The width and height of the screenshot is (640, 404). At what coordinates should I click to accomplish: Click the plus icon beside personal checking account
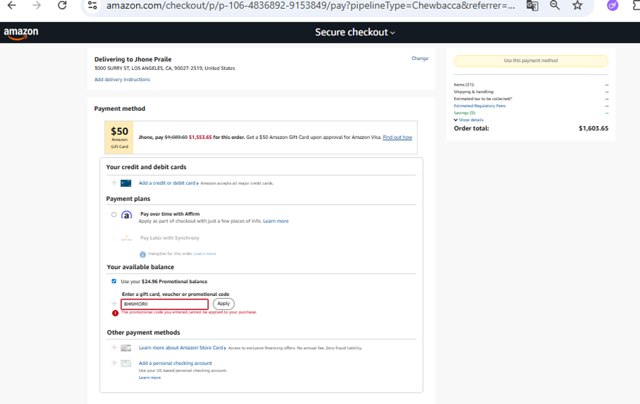click(x=114, y=363)
